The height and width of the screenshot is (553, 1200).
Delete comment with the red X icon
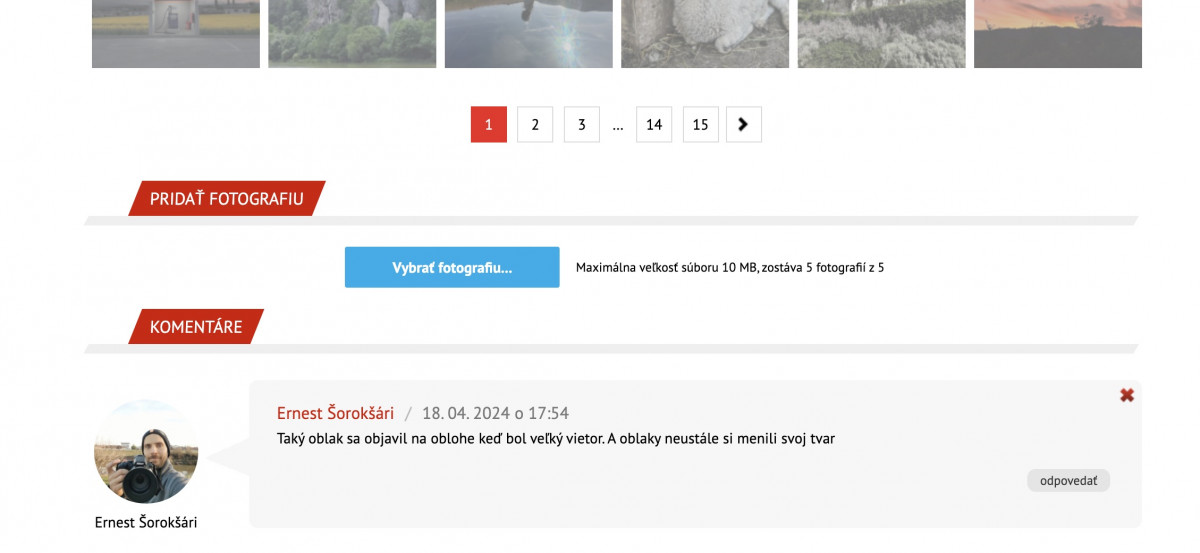pyautogui.click(x=1127, y=395)
